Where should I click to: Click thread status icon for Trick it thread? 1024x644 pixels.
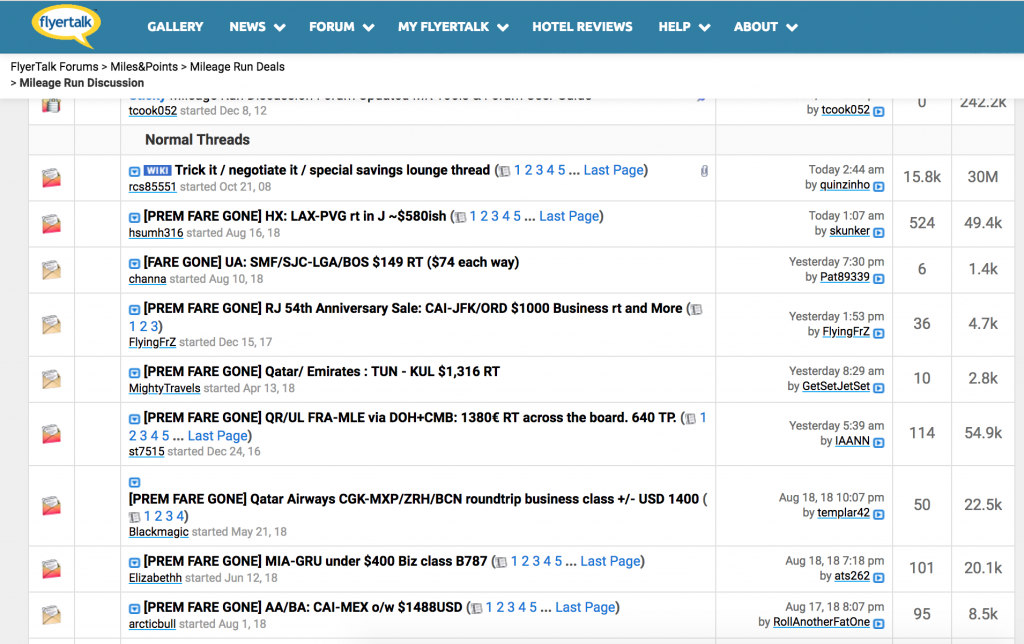(52, 178)
